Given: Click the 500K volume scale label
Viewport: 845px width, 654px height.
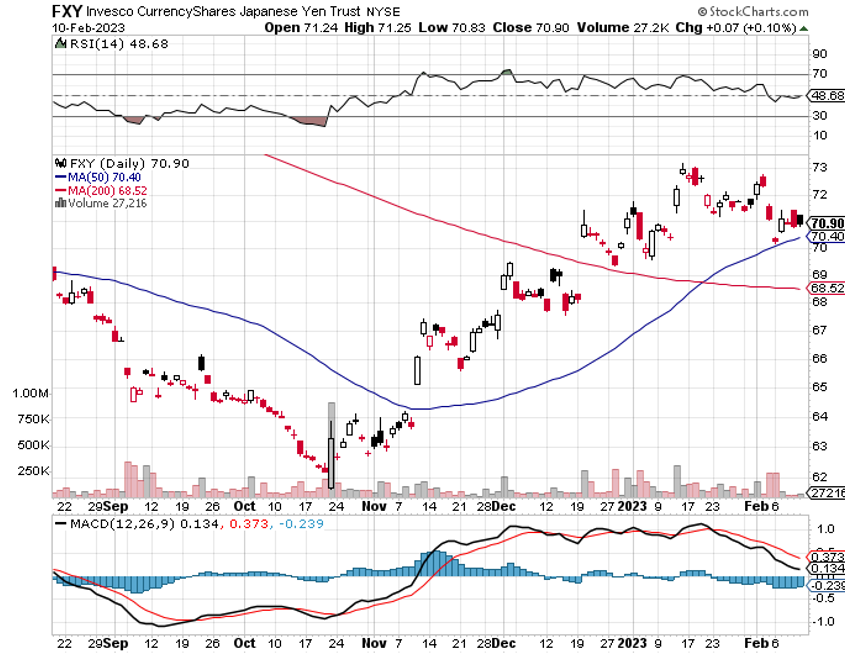Looking at the screenshot, I should tap(33, 445).
